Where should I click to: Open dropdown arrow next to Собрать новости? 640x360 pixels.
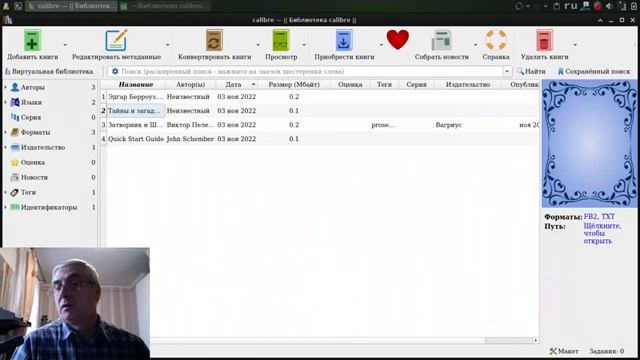pos(476,44)
